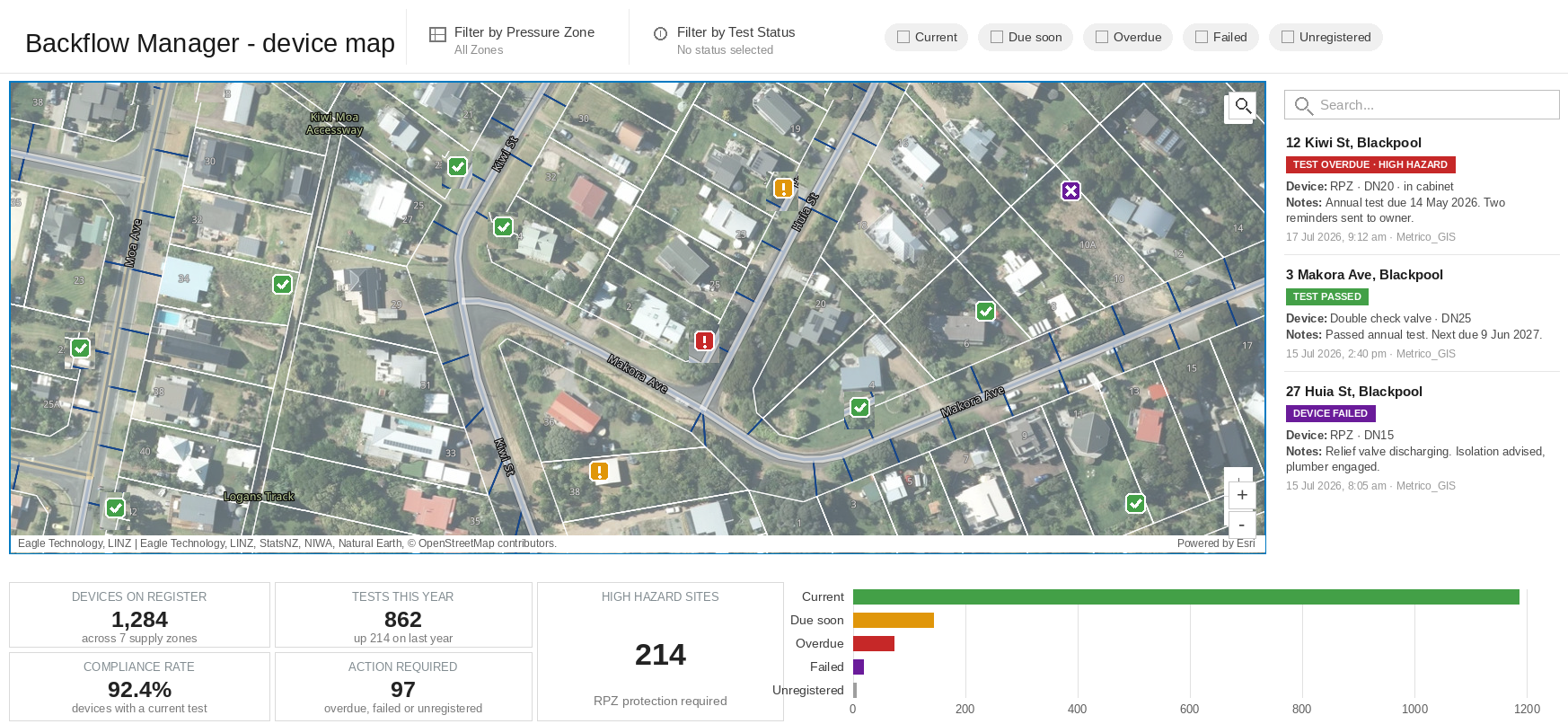Enable the Current status checkbox
Screen dimensions: 1568x724
tap(903, 37)
